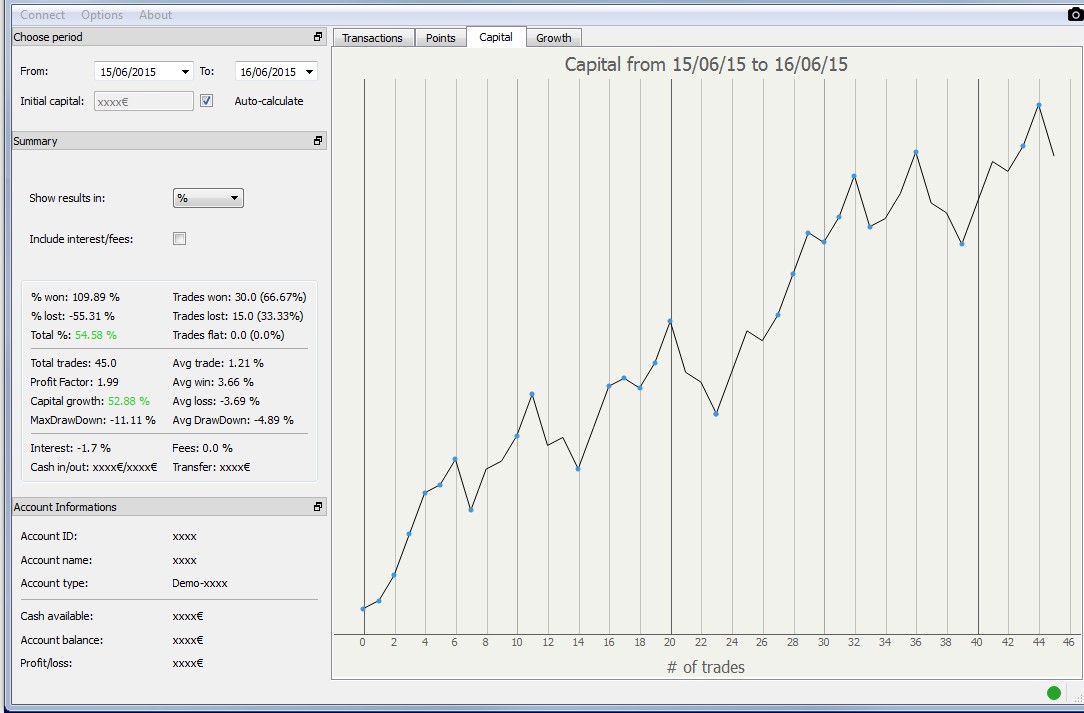The height and width of the screenshot is (713, 1084).
Task: Undock the Choose period panel
Action: click(318, 37)
